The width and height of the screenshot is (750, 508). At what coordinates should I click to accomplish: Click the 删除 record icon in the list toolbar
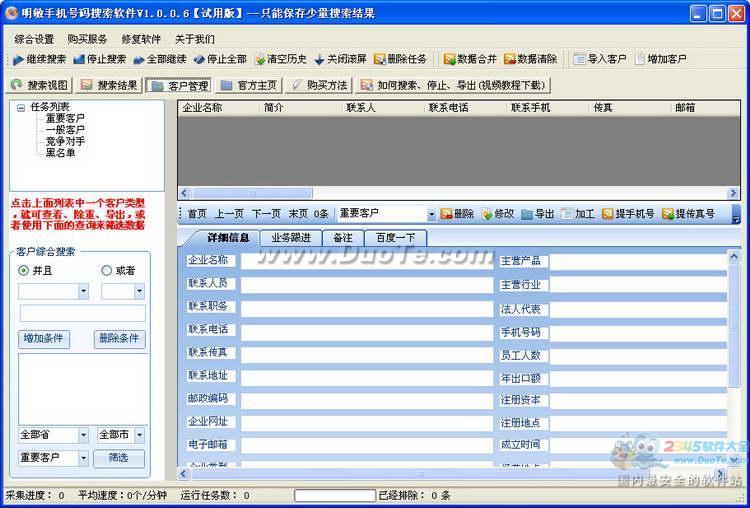point(446,214)
